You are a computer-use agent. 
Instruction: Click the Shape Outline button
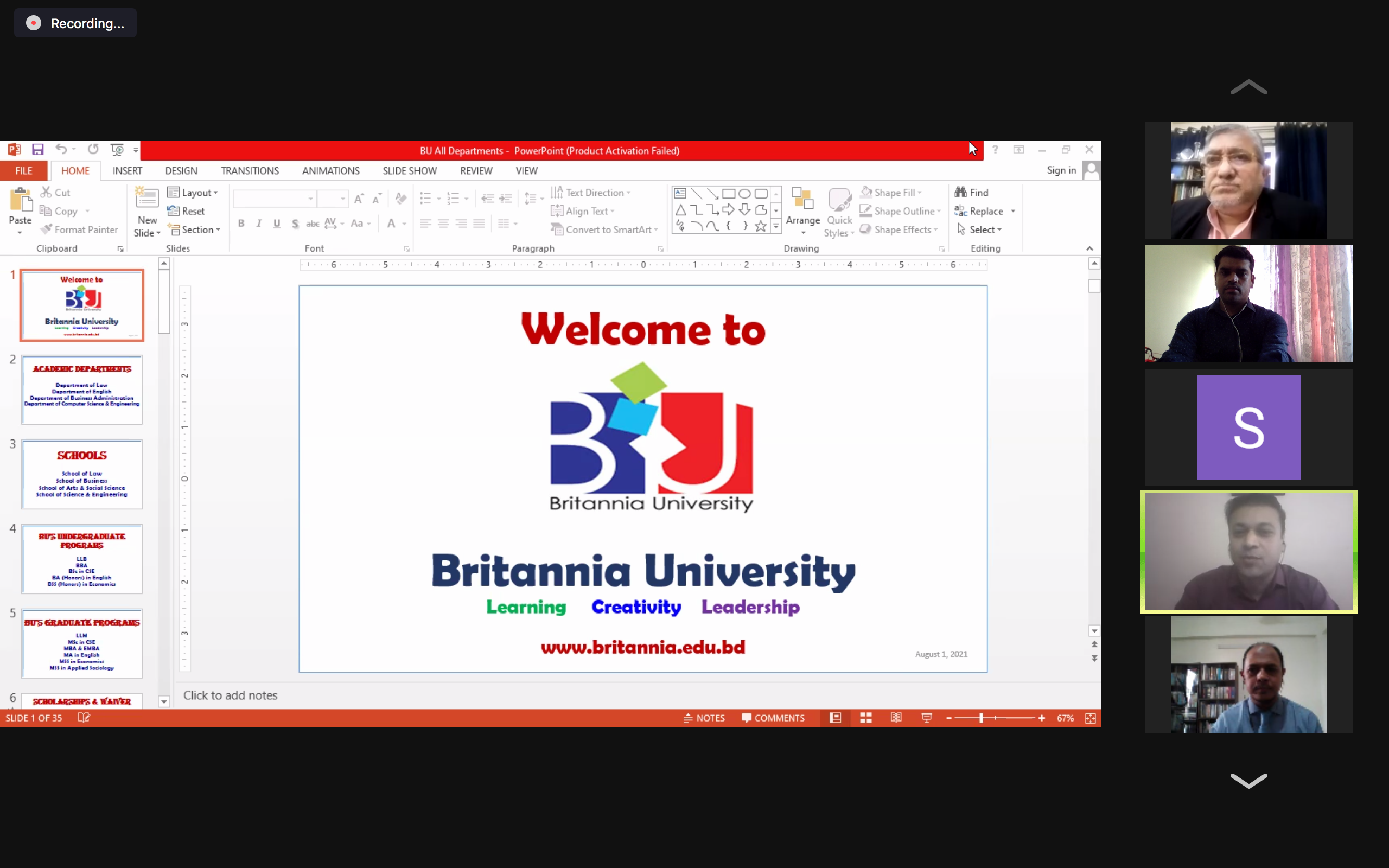(900, 211)
